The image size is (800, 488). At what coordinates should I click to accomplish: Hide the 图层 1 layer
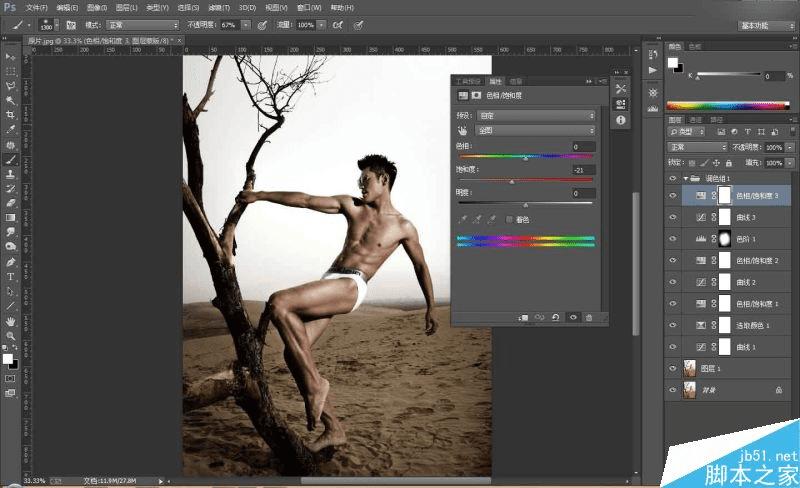click(x=672, y=368)
